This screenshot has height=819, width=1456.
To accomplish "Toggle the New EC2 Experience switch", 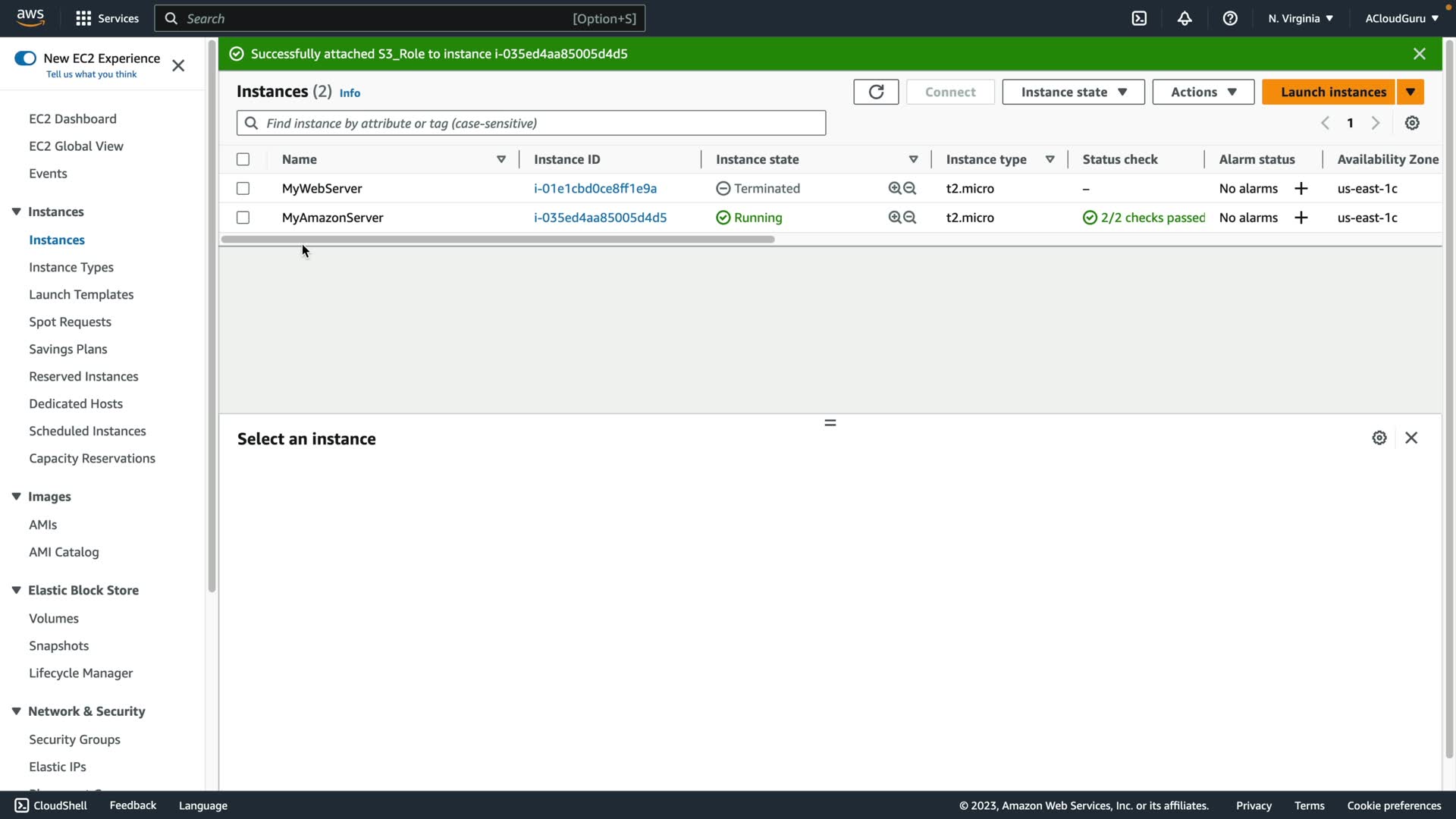I will tap(25, 58).
